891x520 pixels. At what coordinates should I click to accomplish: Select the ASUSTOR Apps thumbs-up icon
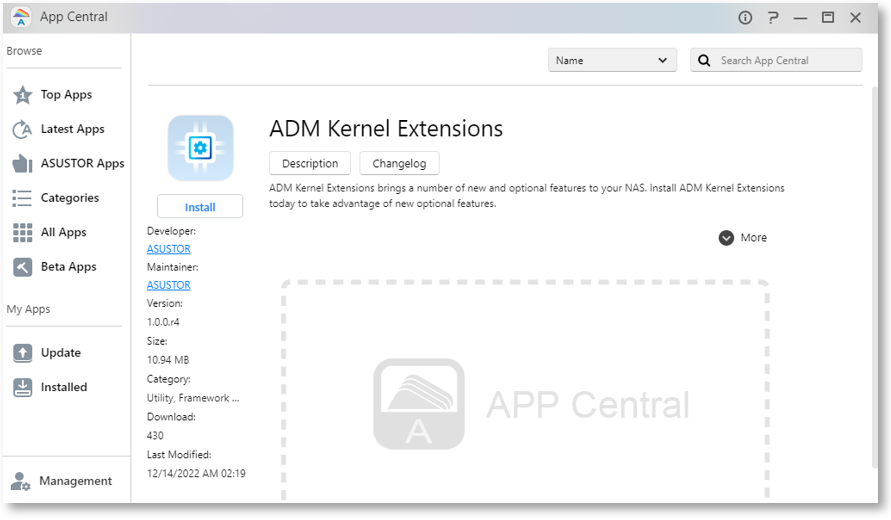point(23,164)
